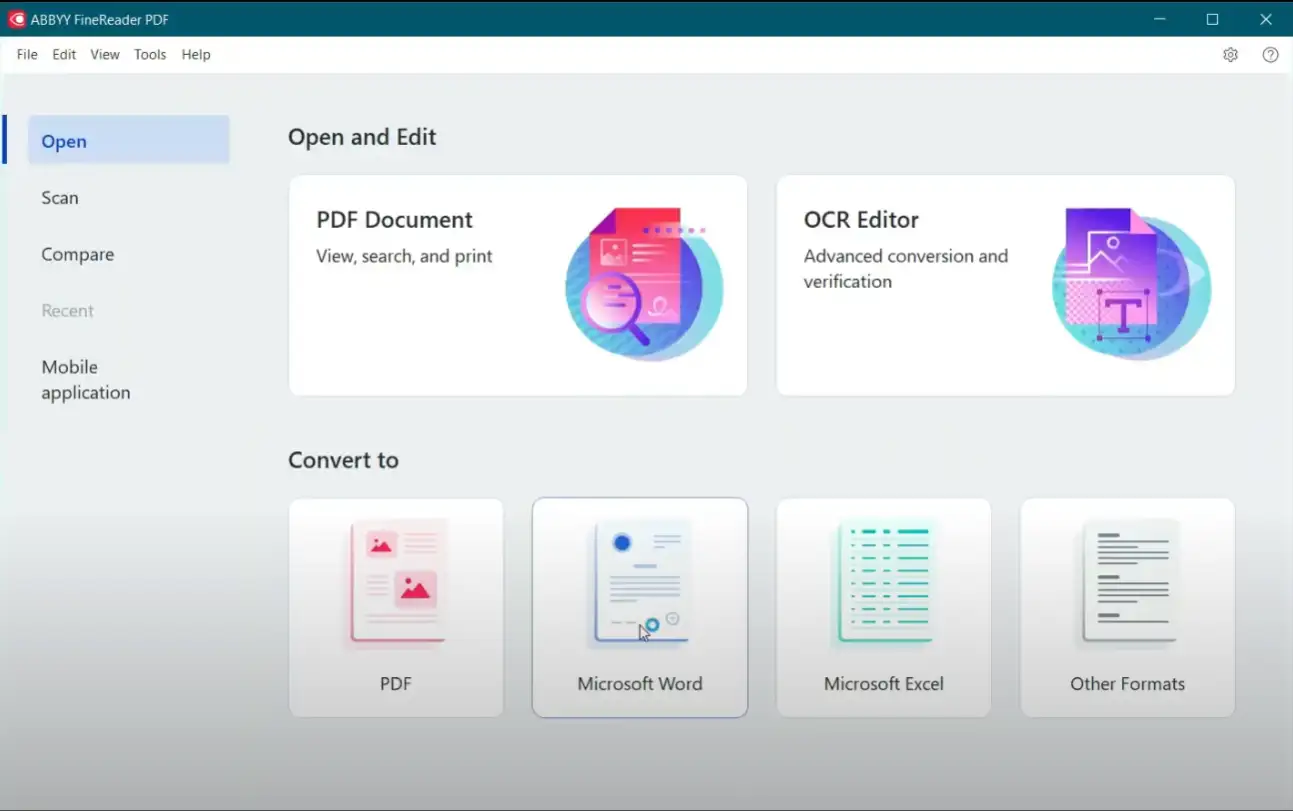Switch to the Scan tab in sidebar
Screen dimensions: 1293x811
[x=60, y=198]
